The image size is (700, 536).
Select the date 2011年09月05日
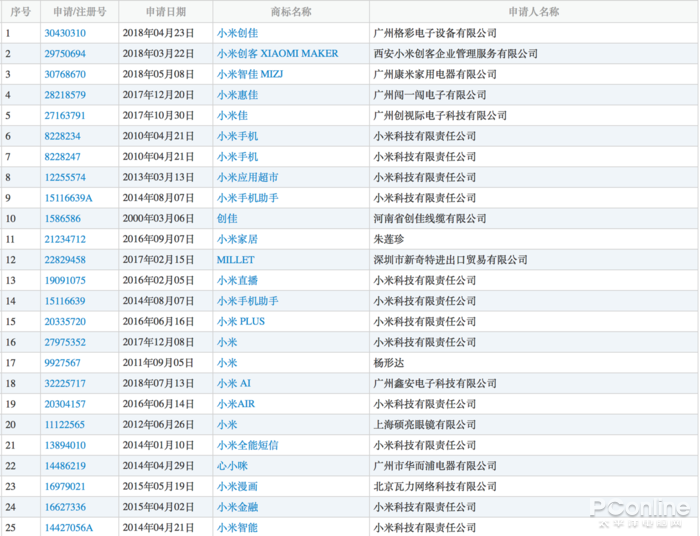(158, 363)
